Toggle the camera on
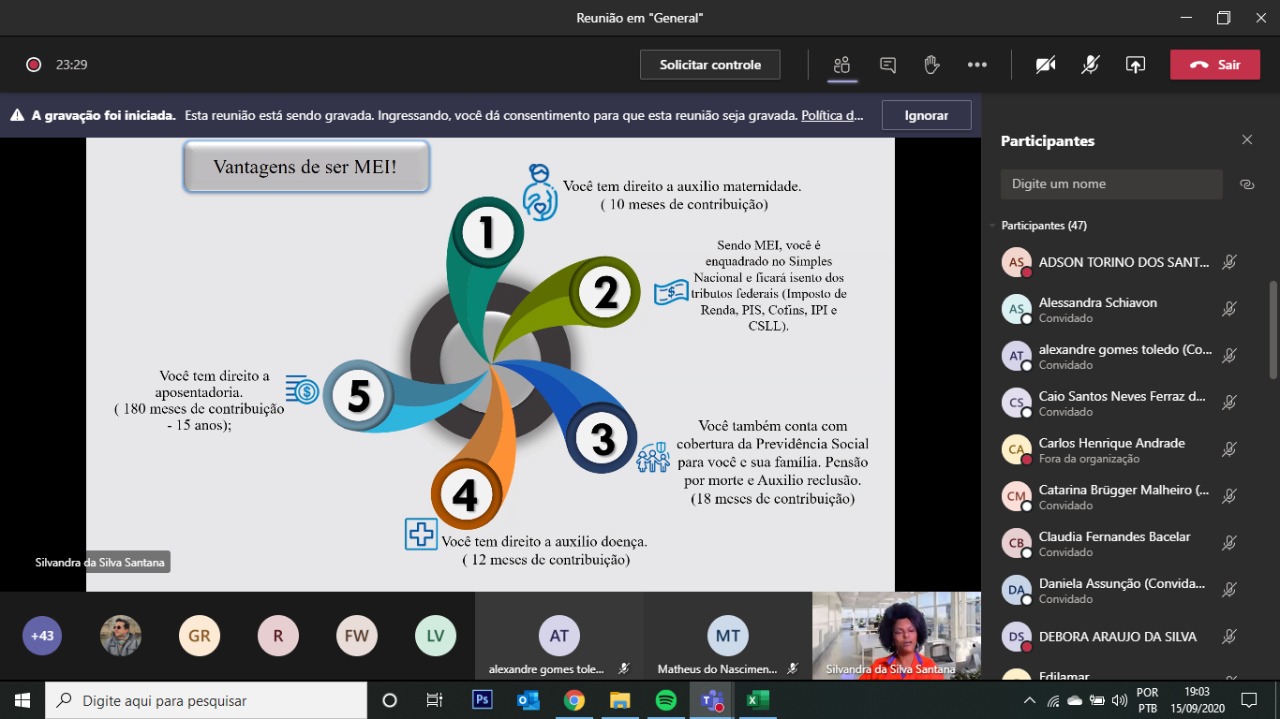Image resolution: width=1280 pixels, height=719 pixels. click(1045, 65)
